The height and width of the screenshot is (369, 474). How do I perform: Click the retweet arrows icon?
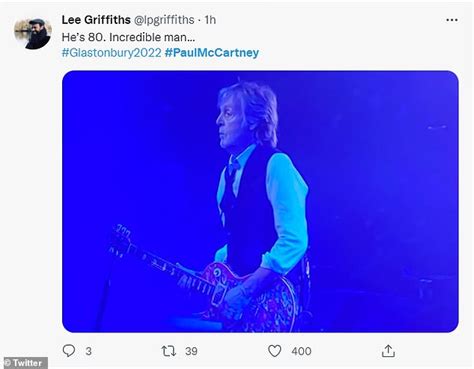[x=169, y=351]
